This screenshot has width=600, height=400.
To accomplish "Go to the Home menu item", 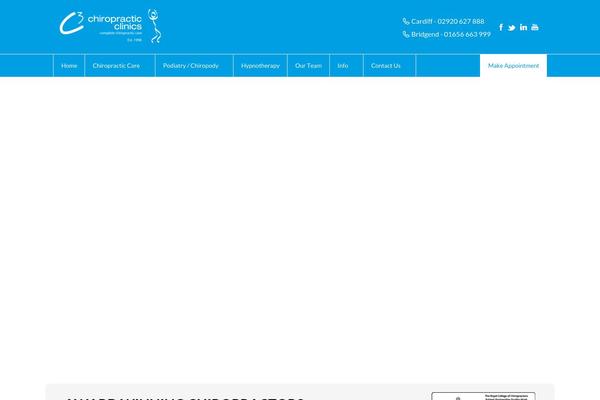I will [69, 65].
